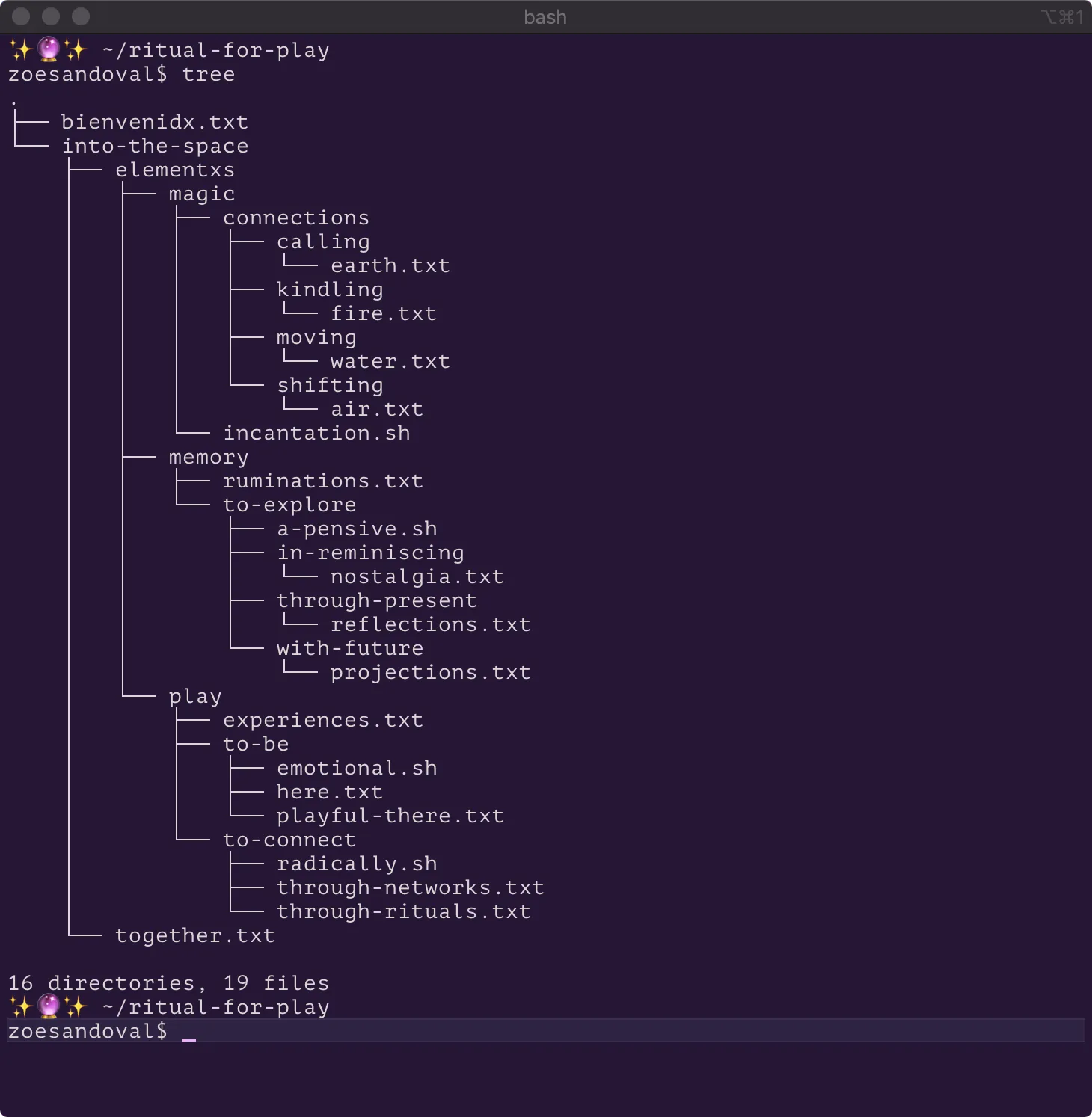Select the in-reminiscing directory name

[370, 553]
